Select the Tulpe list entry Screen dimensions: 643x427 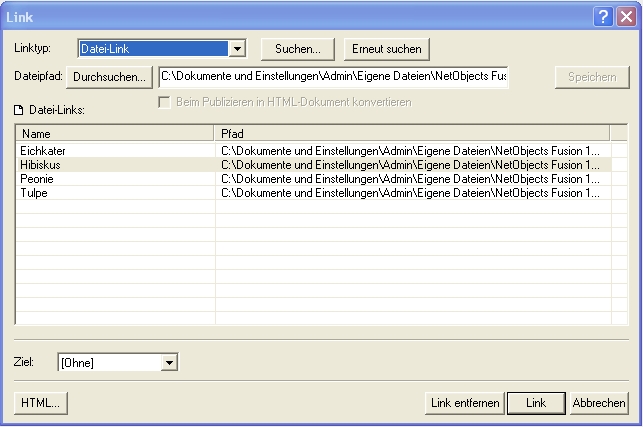[34, 192]
